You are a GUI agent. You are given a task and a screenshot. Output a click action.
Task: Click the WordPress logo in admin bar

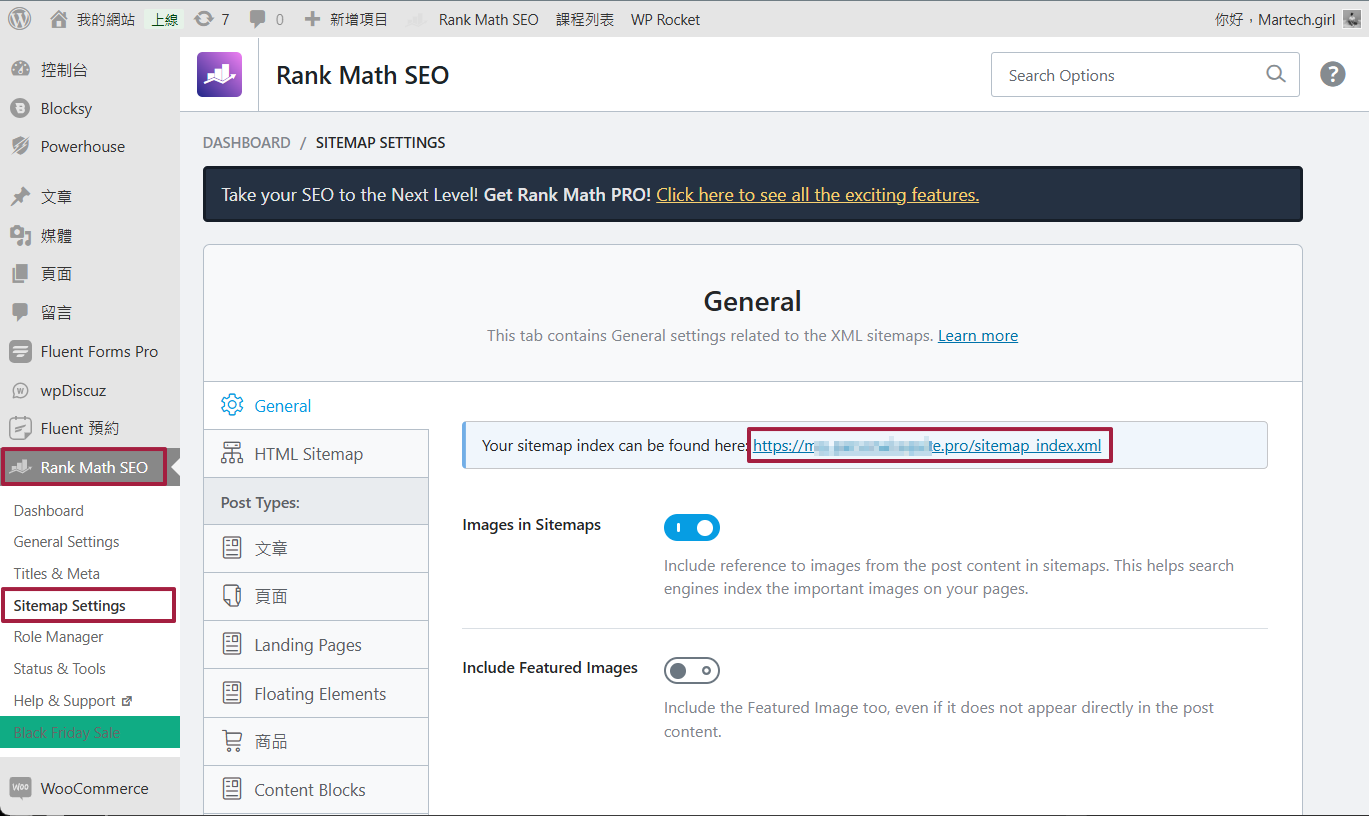(20, 19)
